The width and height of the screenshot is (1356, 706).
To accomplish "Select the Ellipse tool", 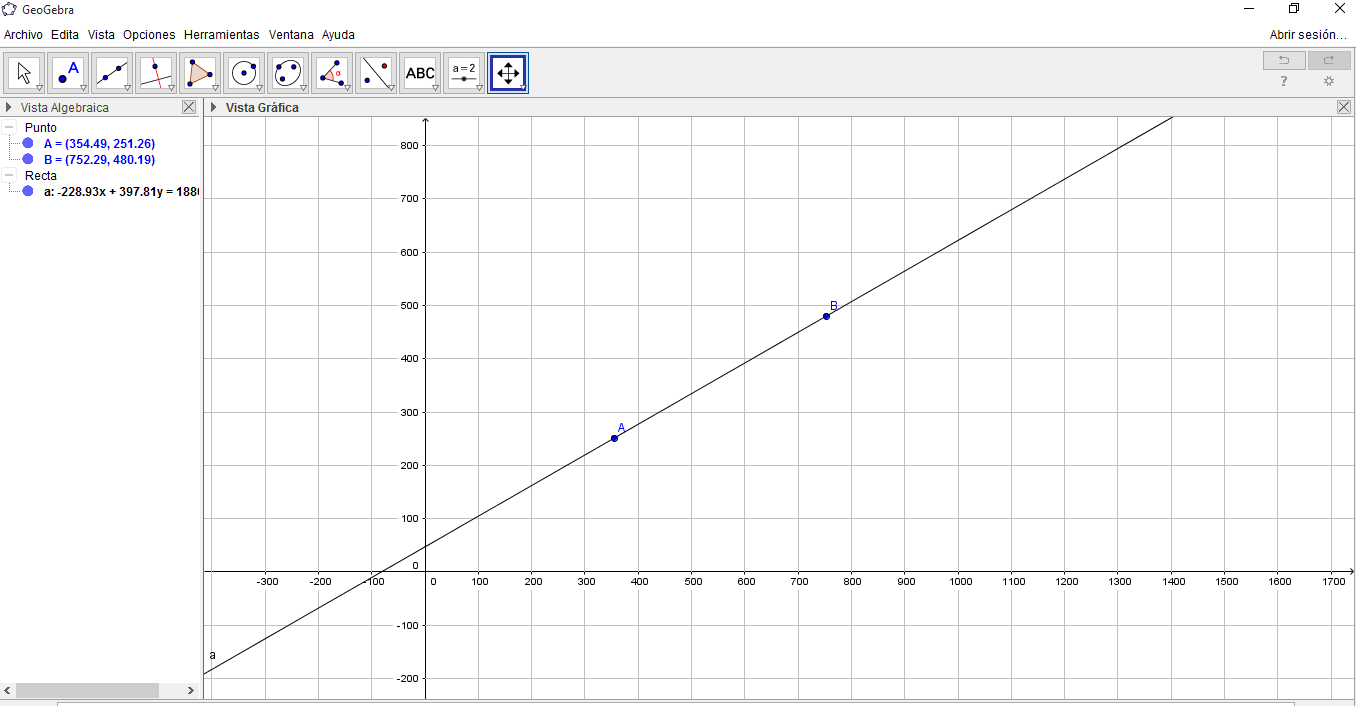I will (x=287, y=71).
